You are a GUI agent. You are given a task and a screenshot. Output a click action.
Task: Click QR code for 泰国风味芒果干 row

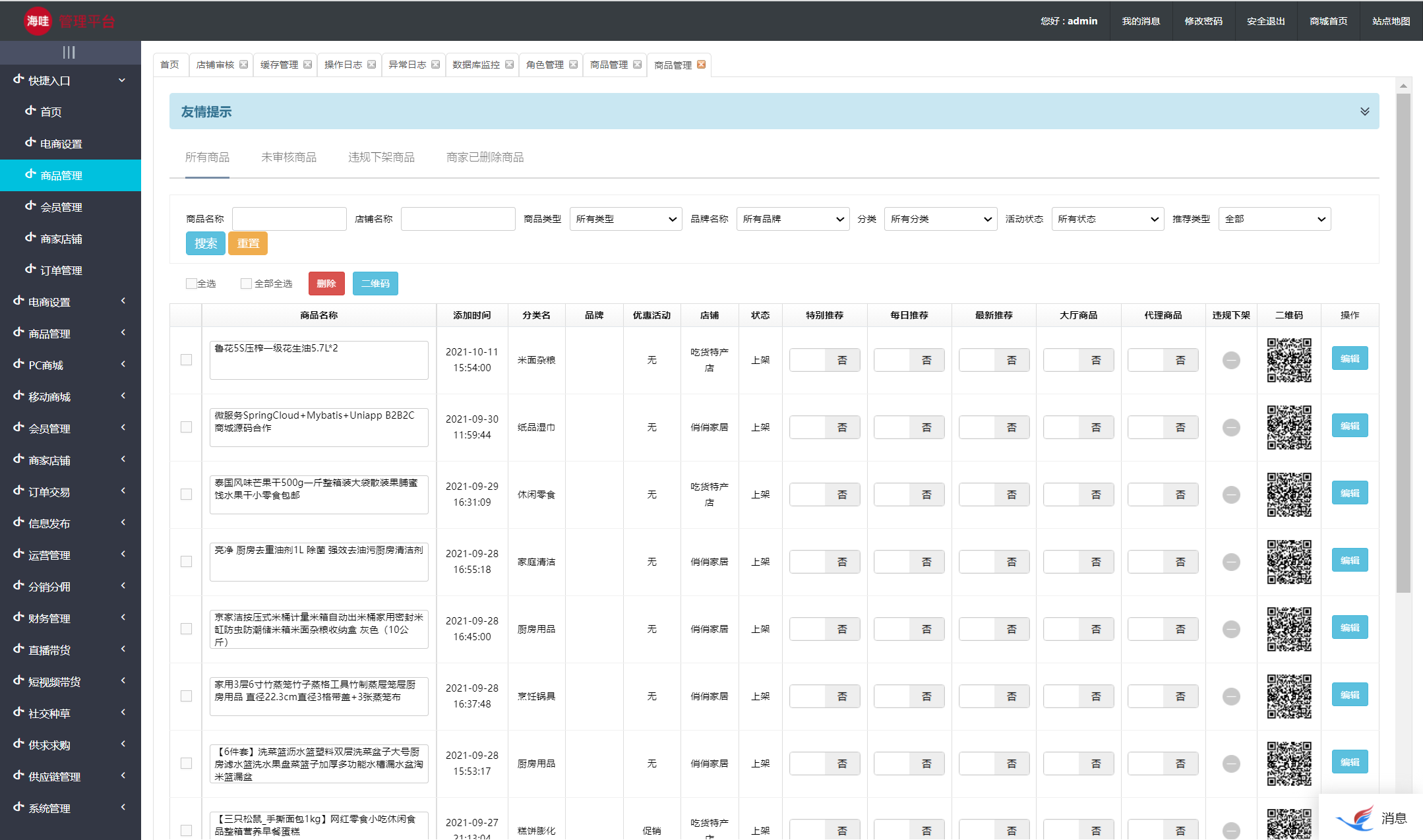click(x=1289, y=495)
